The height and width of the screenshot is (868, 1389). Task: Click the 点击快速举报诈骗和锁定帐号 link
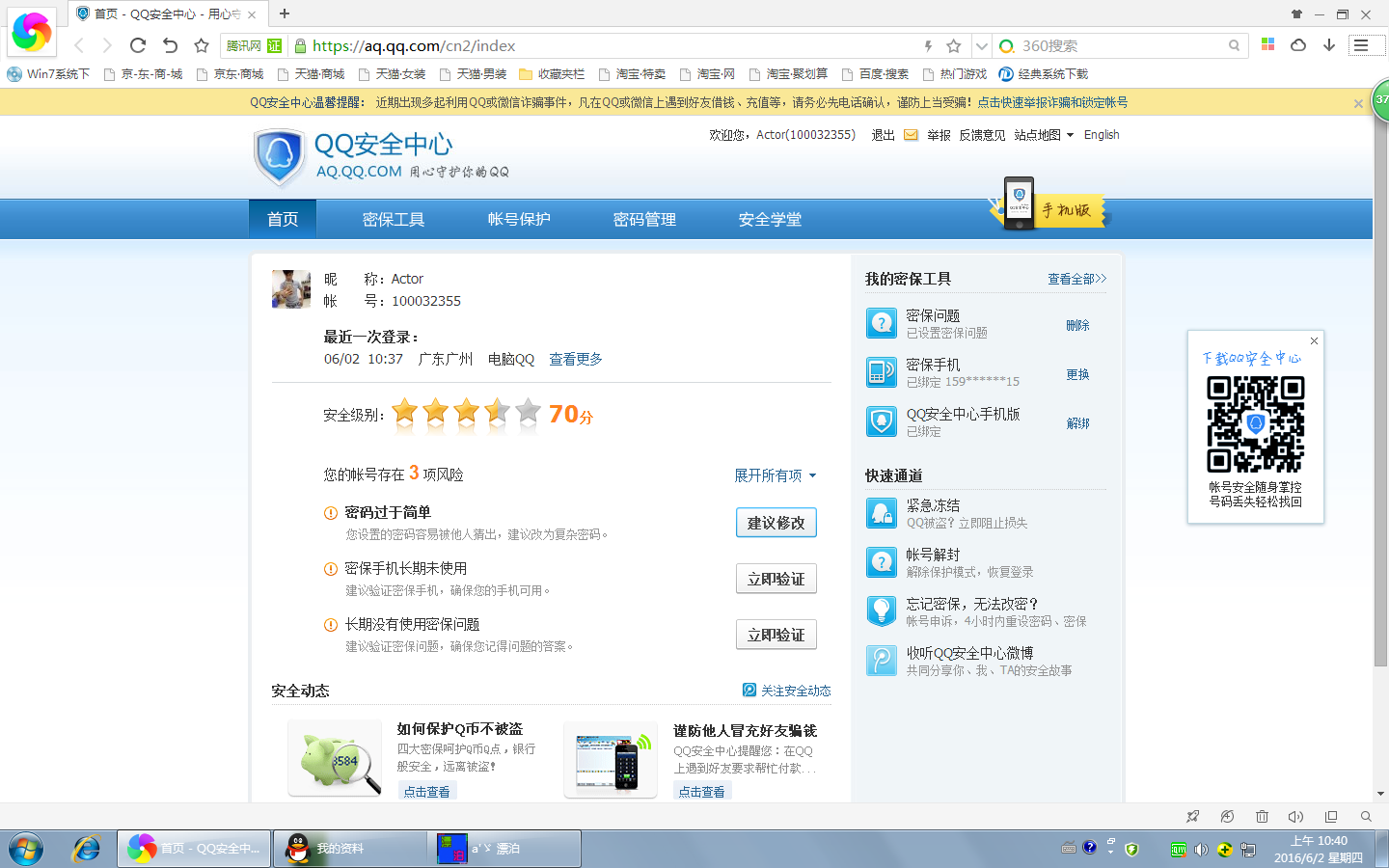1052,102
